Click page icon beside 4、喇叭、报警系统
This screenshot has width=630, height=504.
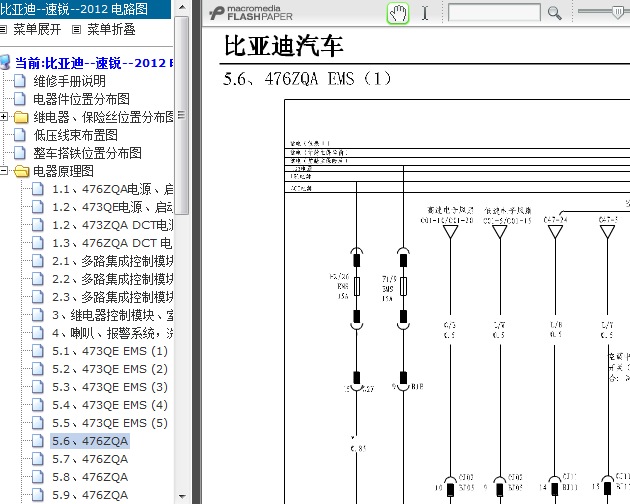[38, 333]
